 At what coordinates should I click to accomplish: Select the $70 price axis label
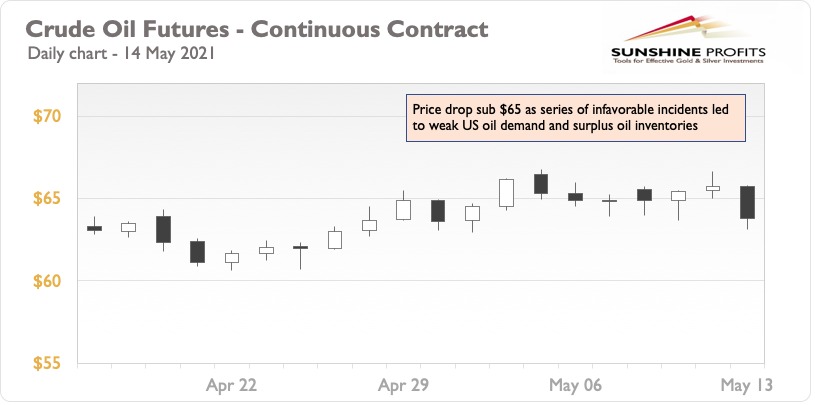(47, 116)
